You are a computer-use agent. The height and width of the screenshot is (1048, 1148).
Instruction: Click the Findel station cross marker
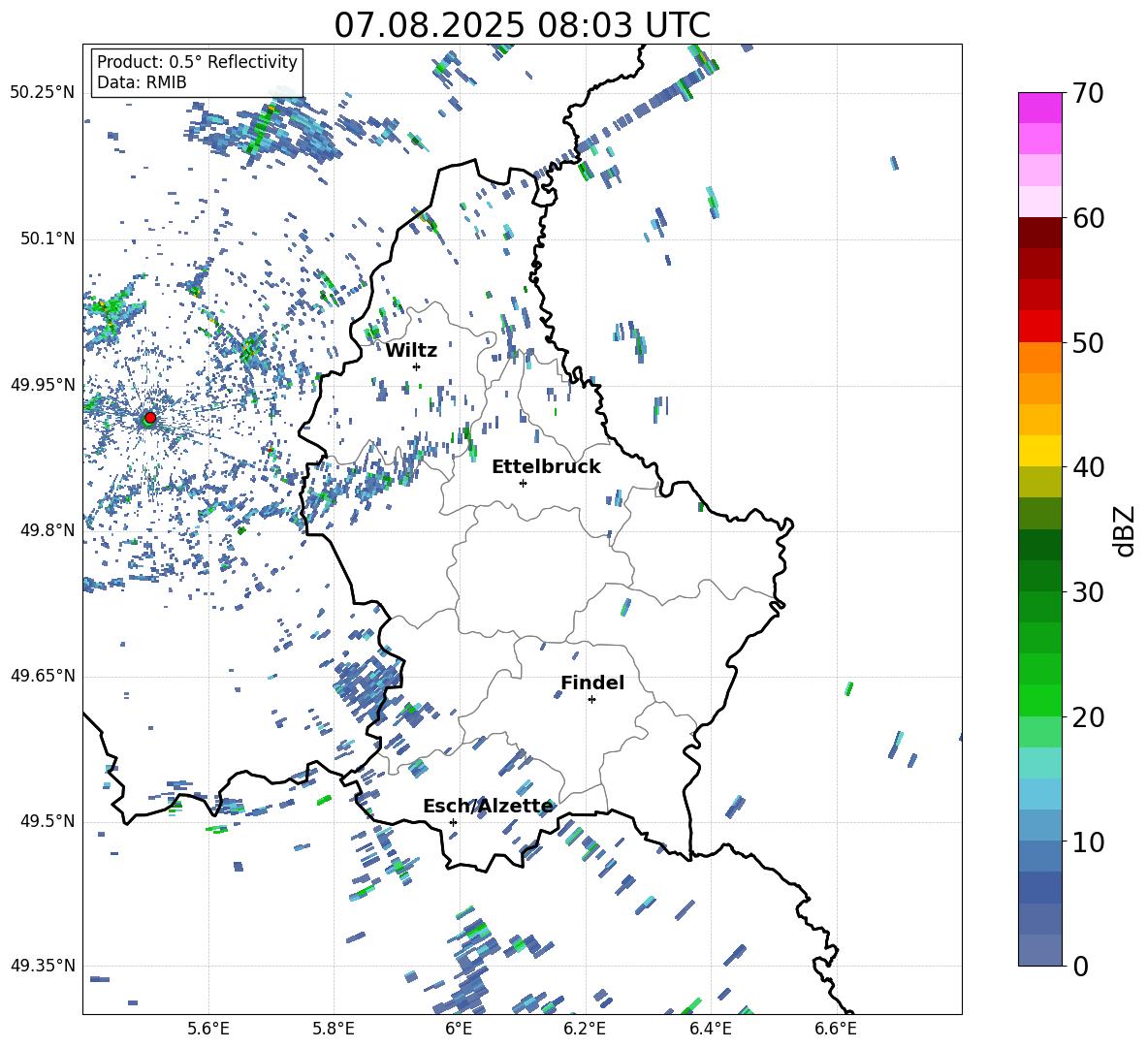[x=591, y=700]
